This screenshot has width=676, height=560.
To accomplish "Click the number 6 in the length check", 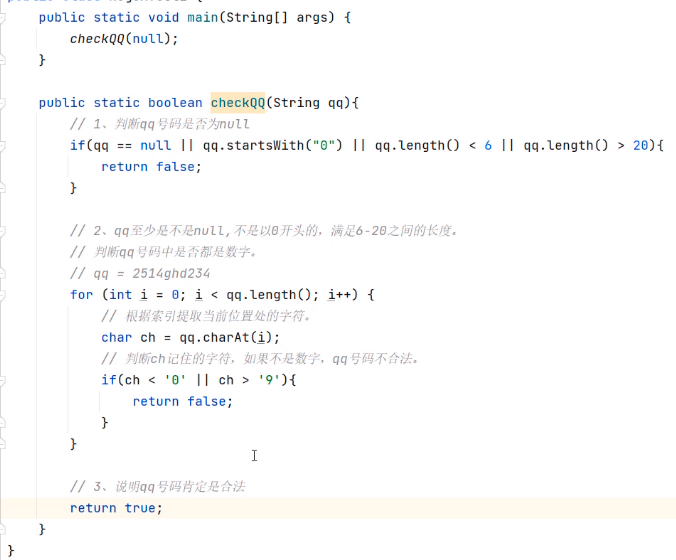I will (x=488, y=146).
